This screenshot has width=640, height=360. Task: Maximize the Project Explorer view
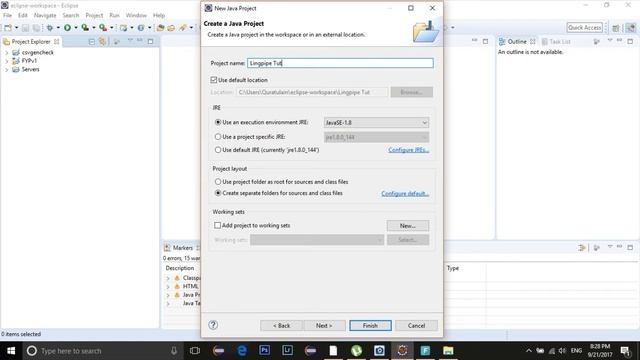tap(151, 41)
